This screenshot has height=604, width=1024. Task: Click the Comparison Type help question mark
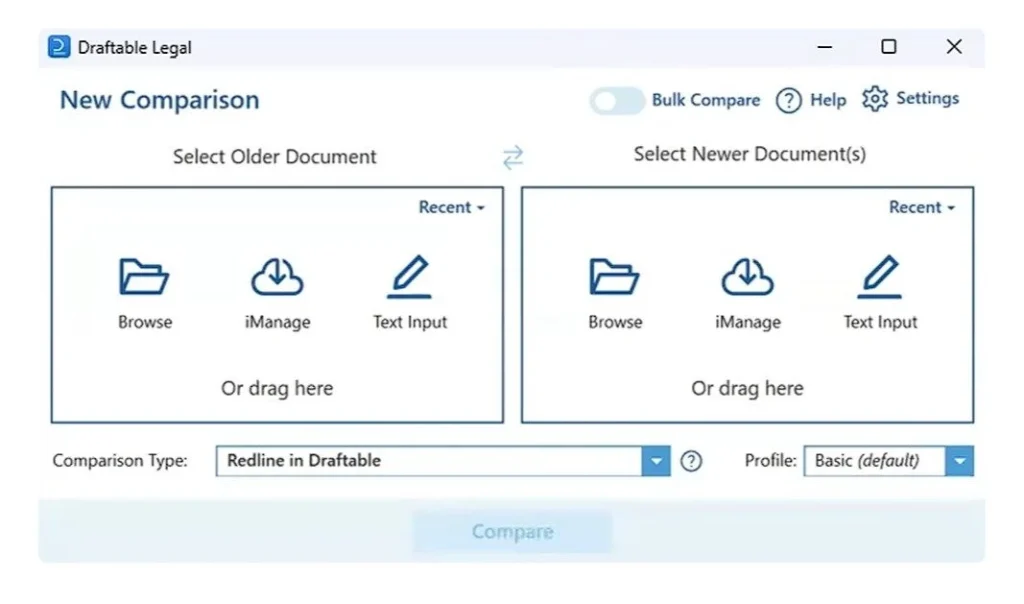691,461
